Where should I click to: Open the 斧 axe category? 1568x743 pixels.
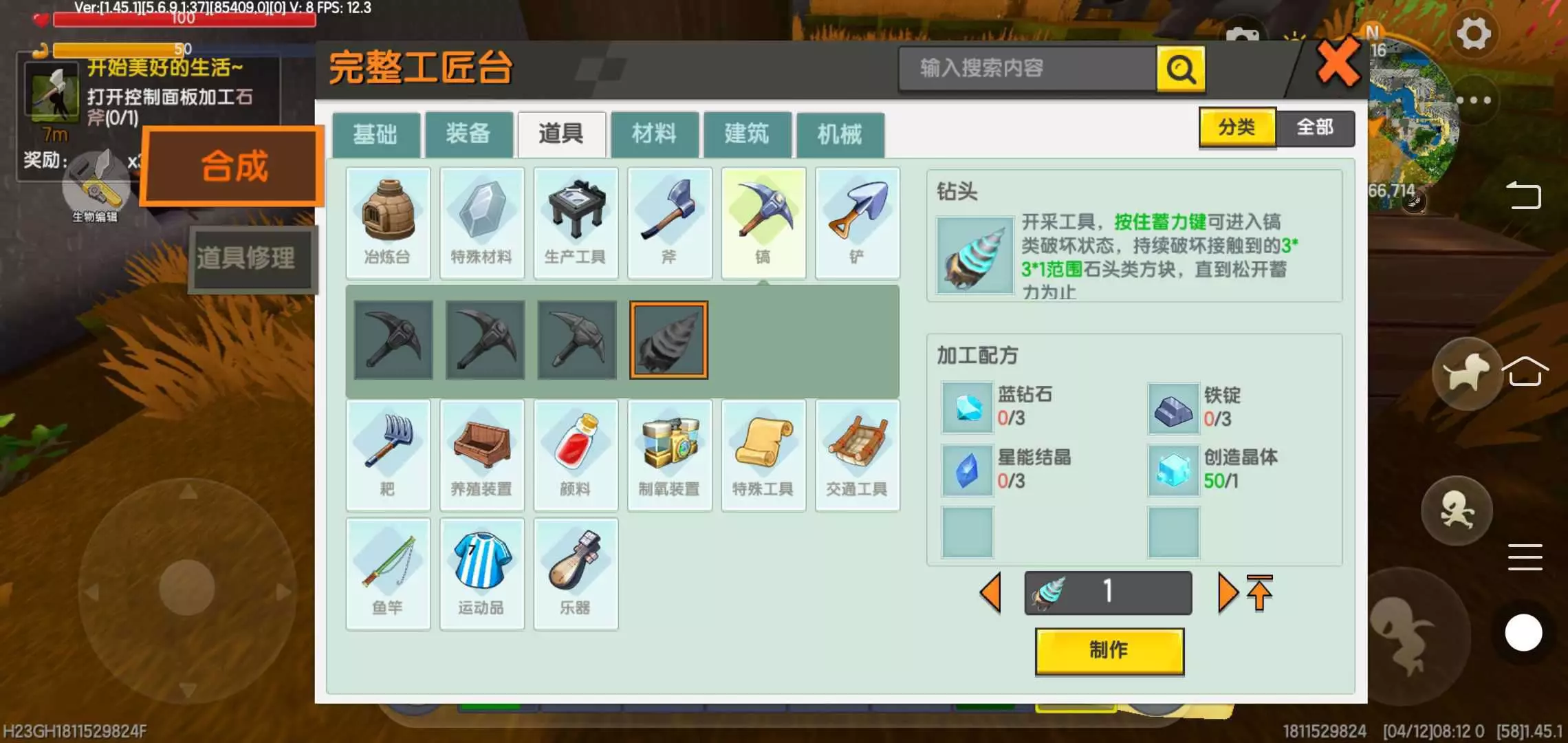[x=669, y=223]
